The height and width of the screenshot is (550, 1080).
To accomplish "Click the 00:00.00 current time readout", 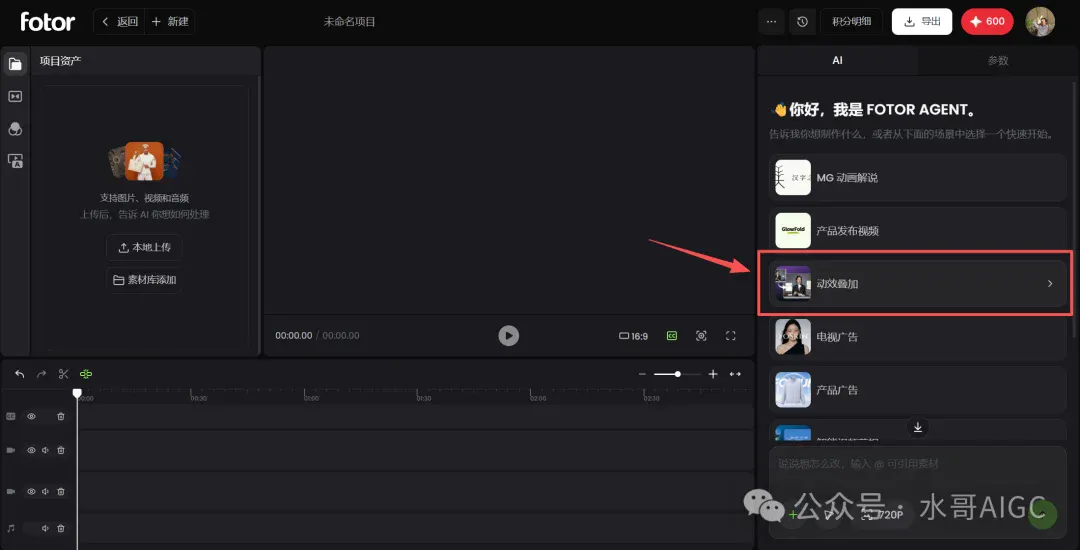I will point(293,336).
